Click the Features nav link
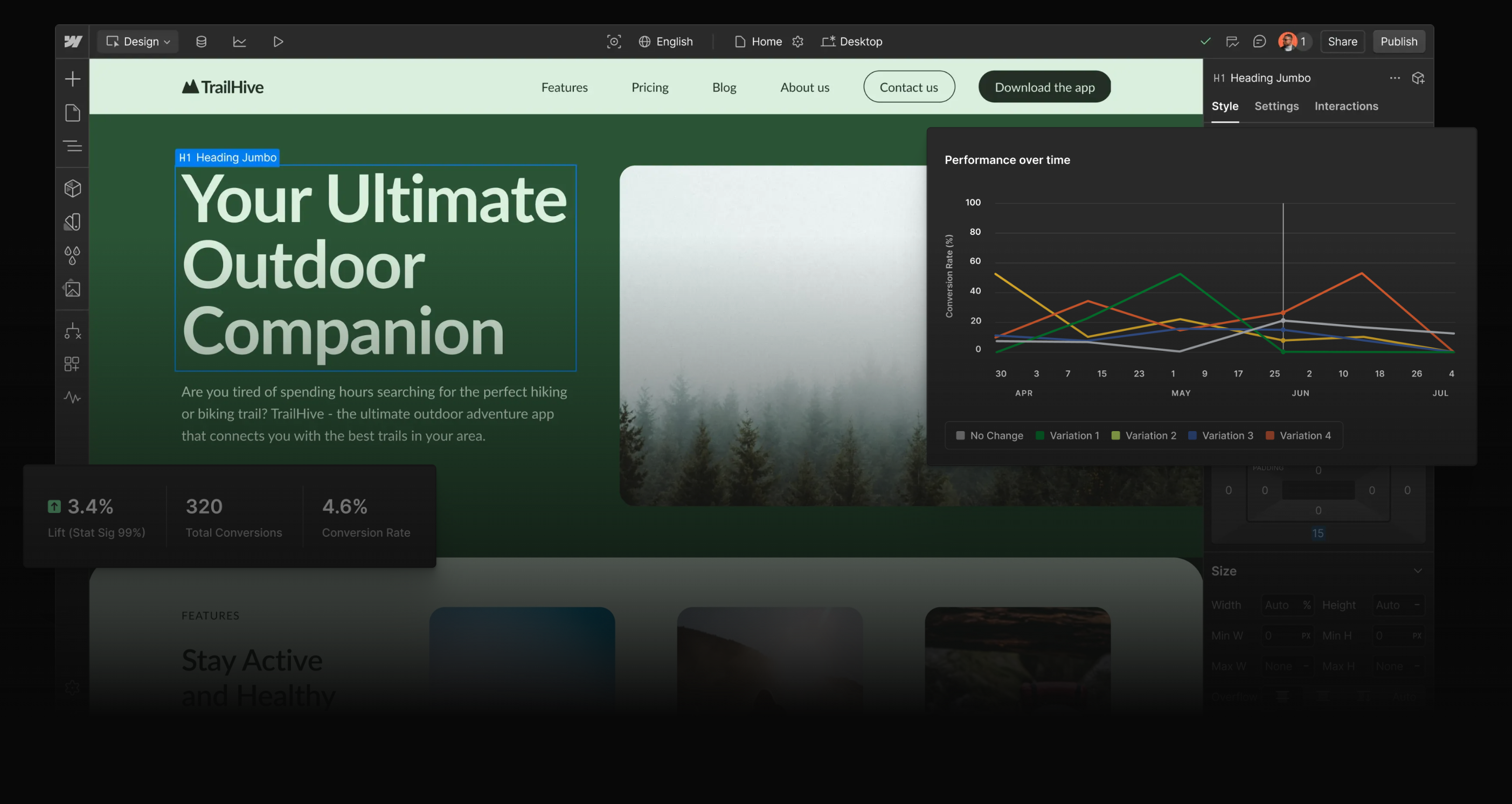Viewport: 1512px width, 804px height. 564,87
